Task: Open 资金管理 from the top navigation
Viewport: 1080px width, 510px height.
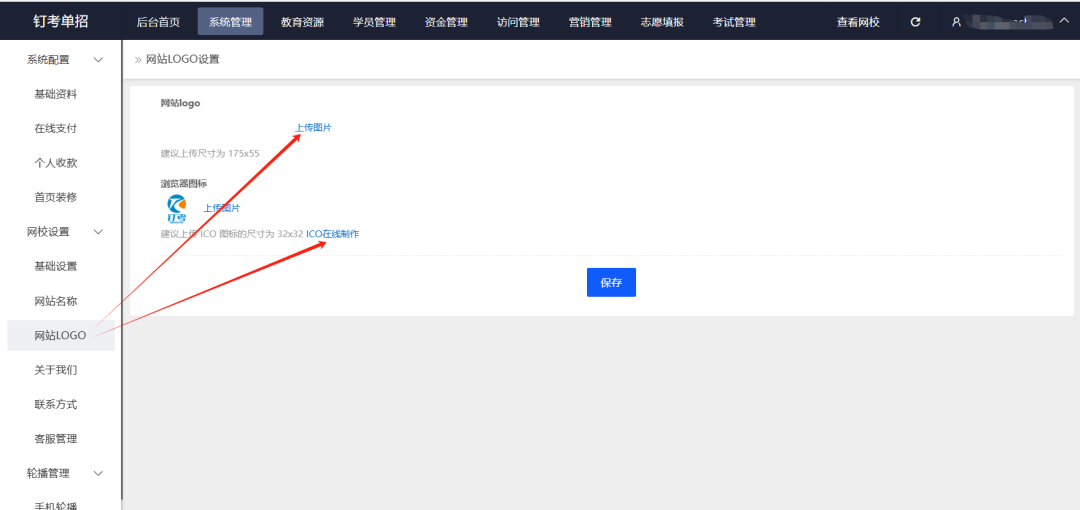Action: [446, 22]
